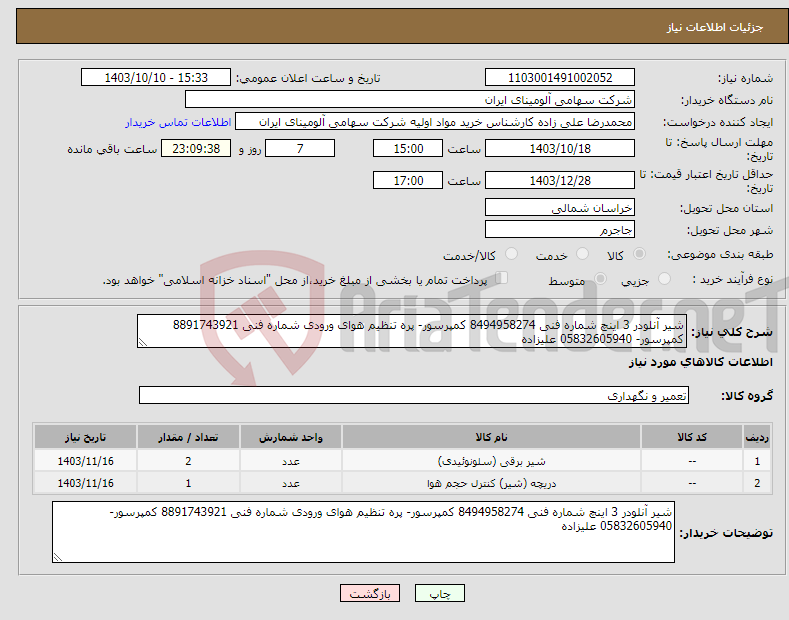Click the province field خراسان شمالی
This screenshot has height=620, width=789.
pos(560,207)
